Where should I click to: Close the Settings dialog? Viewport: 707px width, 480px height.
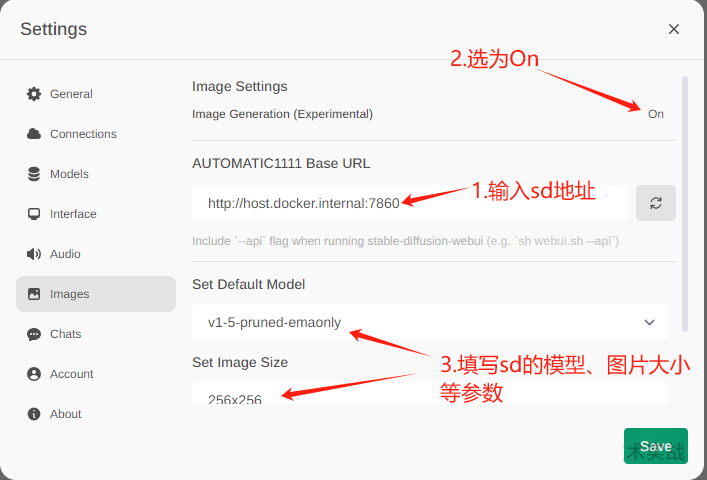(x=674, y=29)
